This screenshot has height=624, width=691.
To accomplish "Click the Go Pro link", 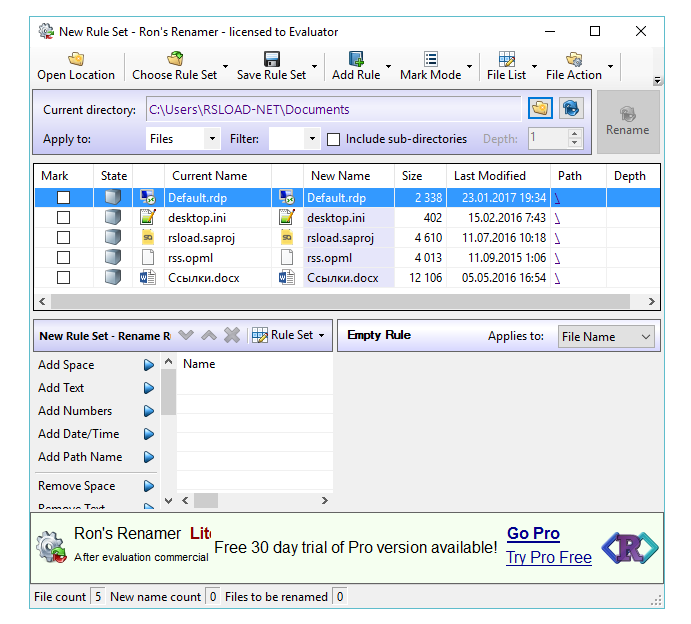I will point(533,534).
